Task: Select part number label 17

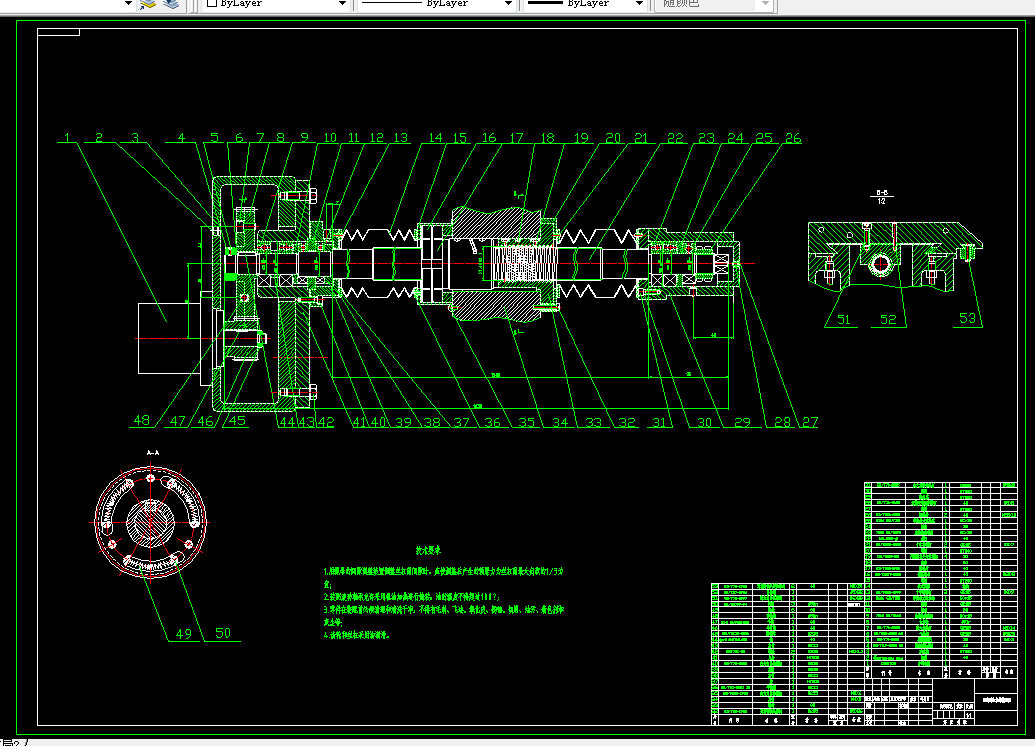Action: point(516,137)
